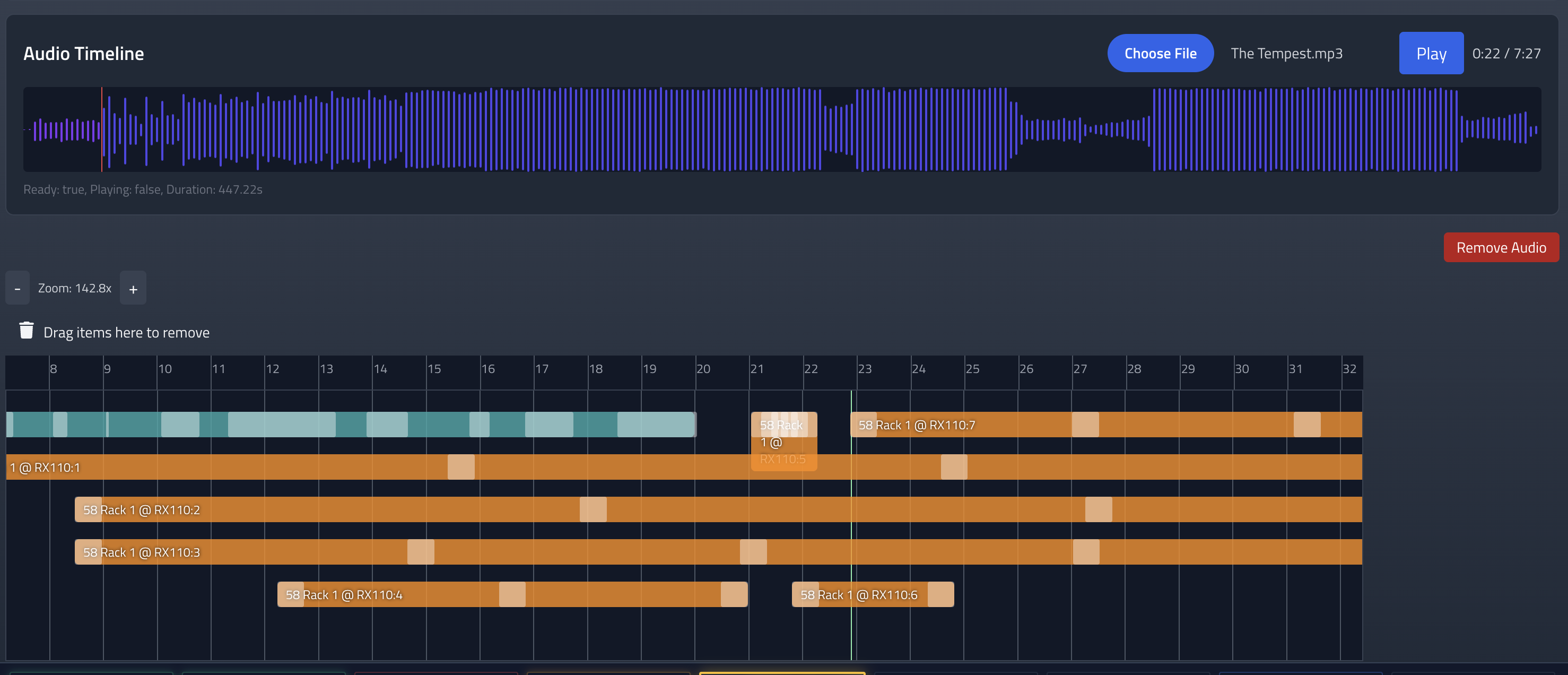Click bar number 20 on the ruler
1568x675 pixels.
[x=703, y=369]
